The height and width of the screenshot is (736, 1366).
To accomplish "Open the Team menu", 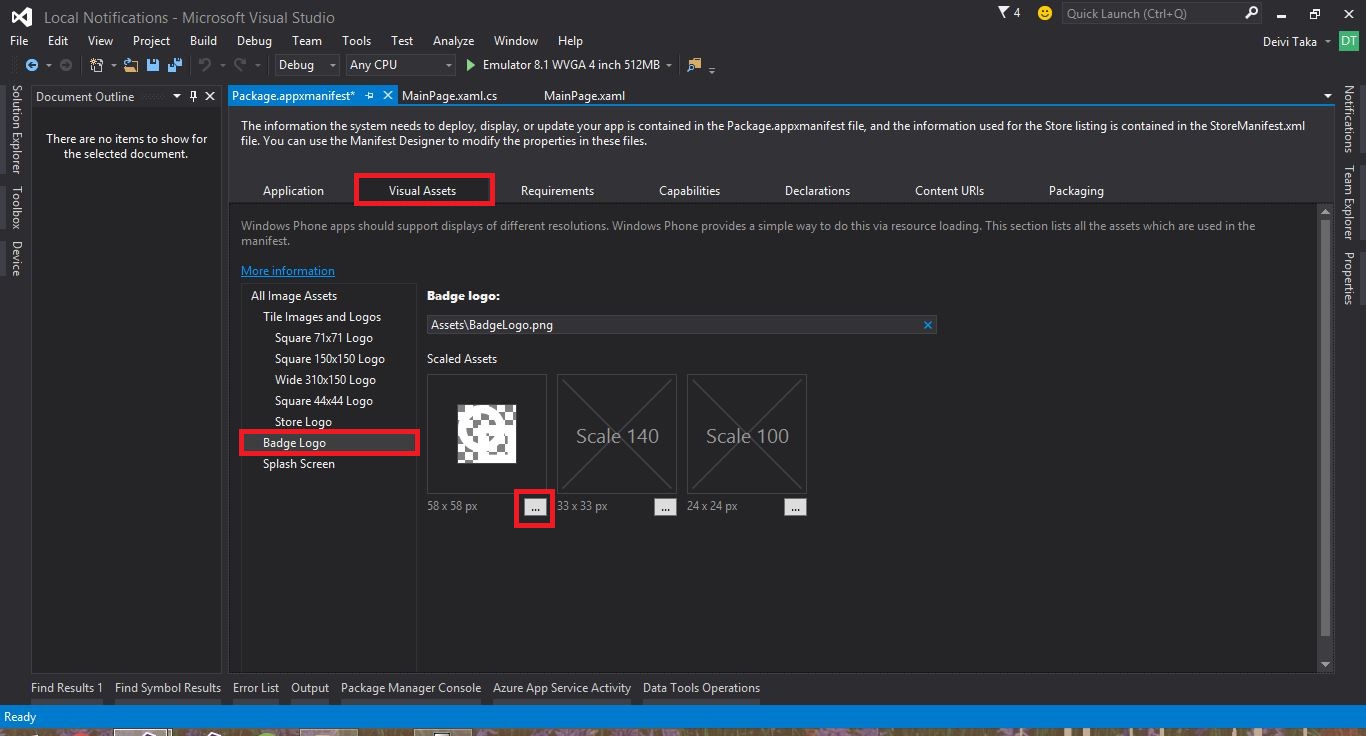I will tap(307, 41).
